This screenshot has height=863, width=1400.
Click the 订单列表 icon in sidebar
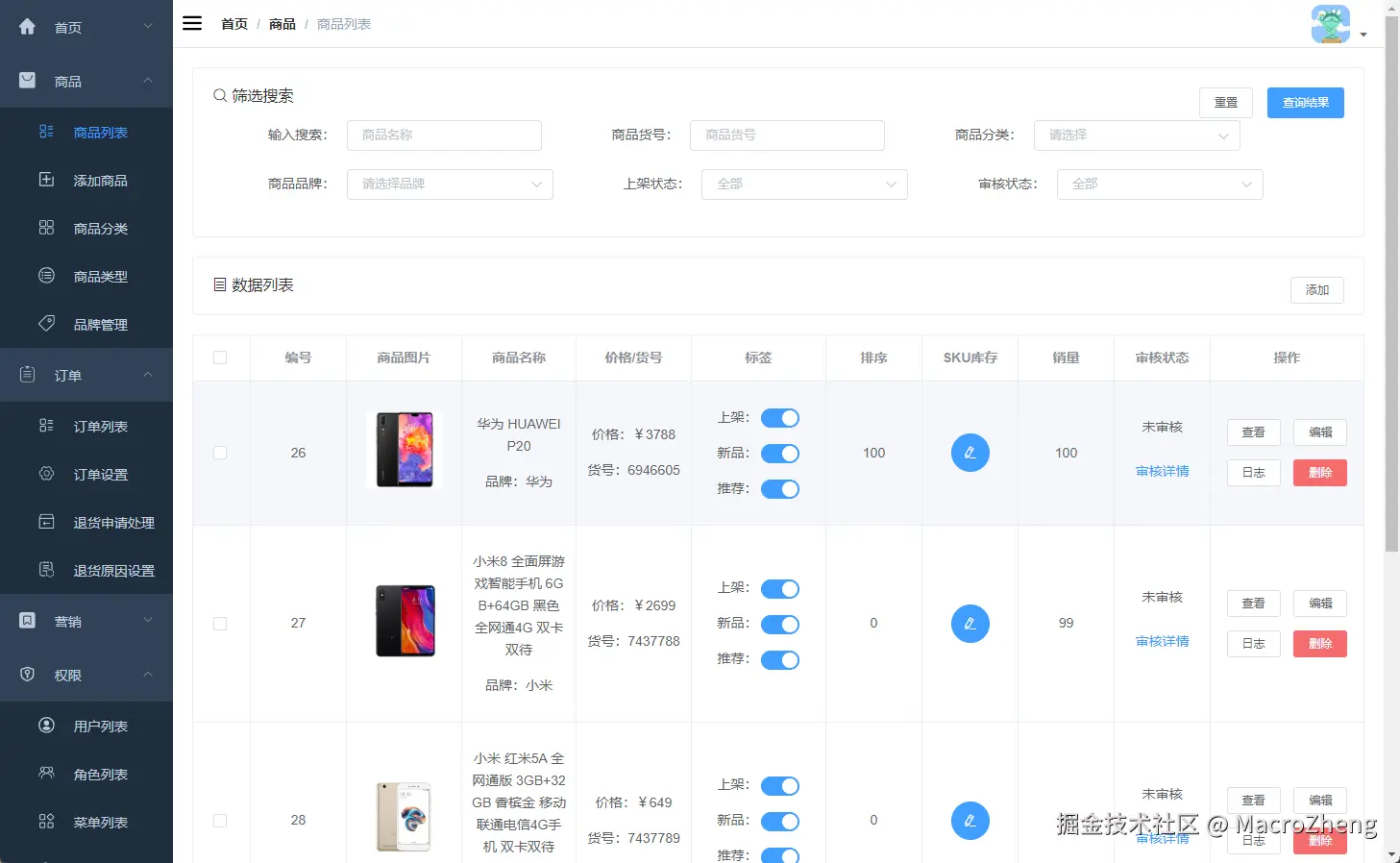click(46, 426)
